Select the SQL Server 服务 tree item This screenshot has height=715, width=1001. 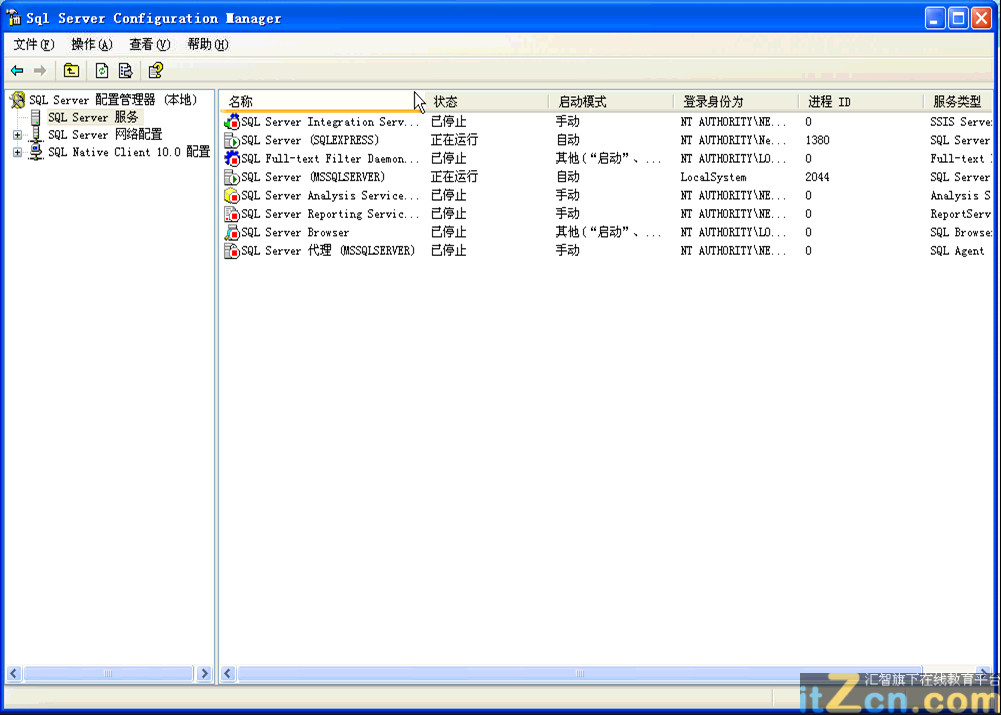(94, 117)
